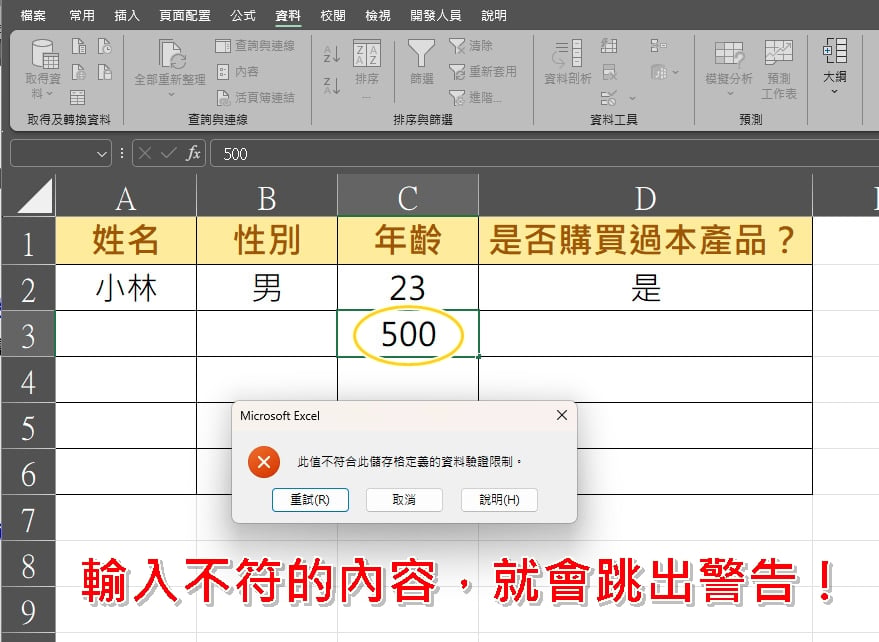Click header cell 是否購買過本產品？

coord(645,241)
